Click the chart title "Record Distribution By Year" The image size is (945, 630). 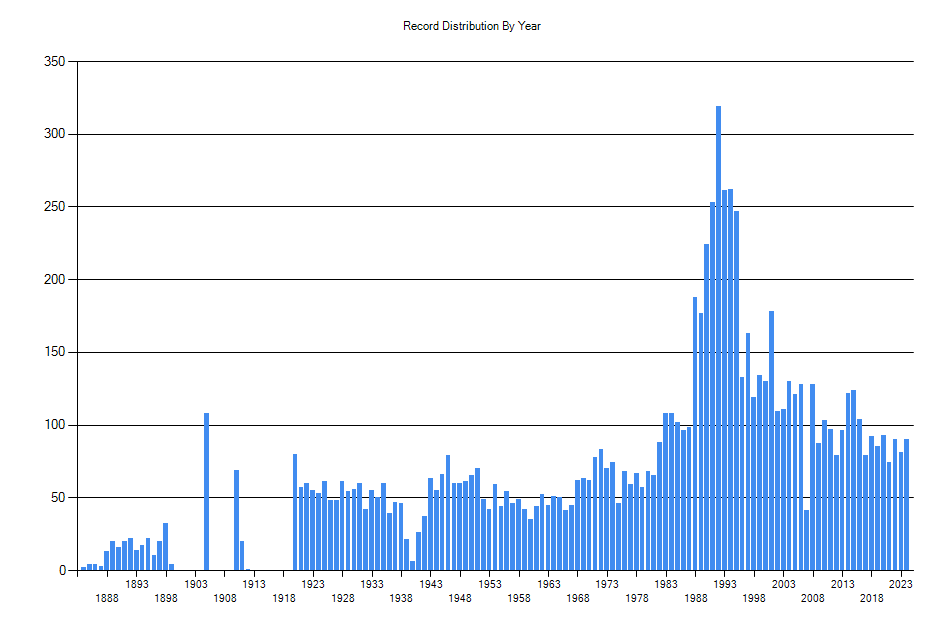[472, 26]
